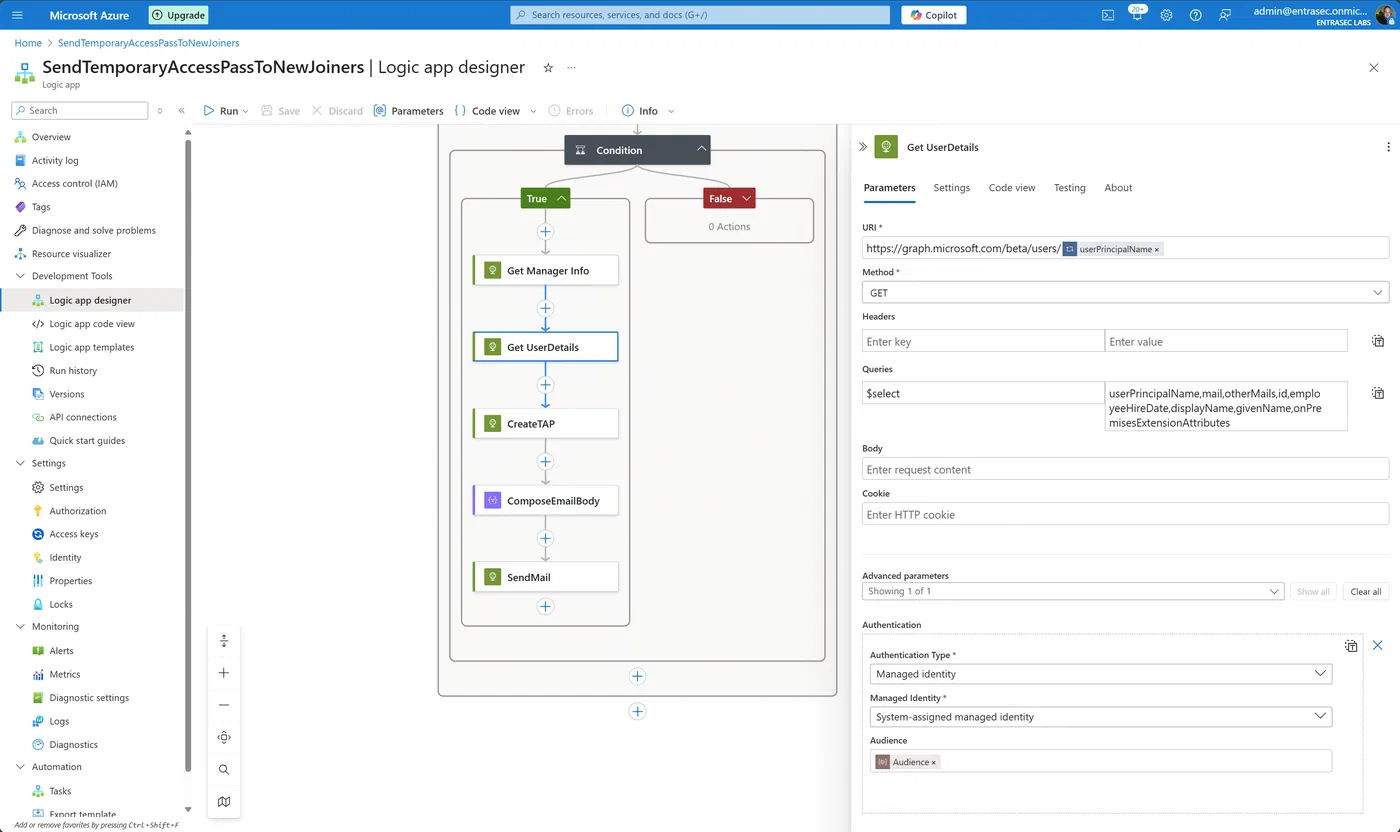This screenshot has width=1400, height=832.
Task: Open the Authentication Type dropdown
Action: [x=1101, y=674]
